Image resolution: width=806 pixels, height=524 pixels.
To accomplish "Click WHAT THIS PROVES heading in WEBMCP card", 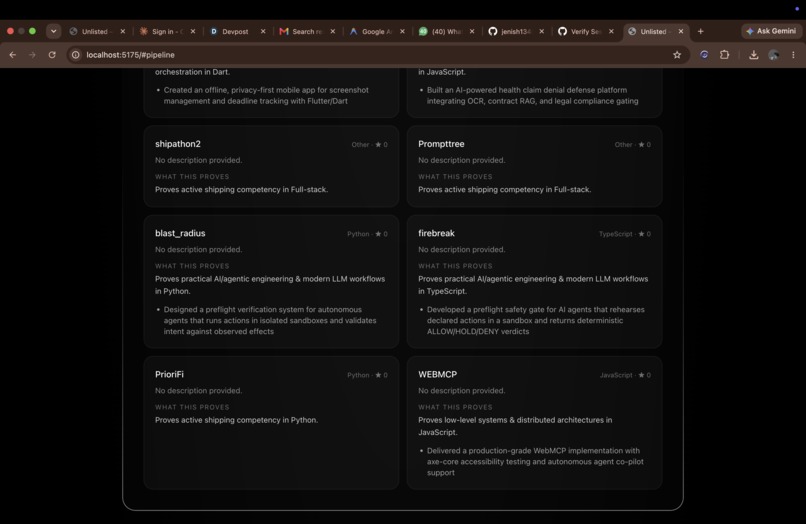I will [x=455, y=407].
